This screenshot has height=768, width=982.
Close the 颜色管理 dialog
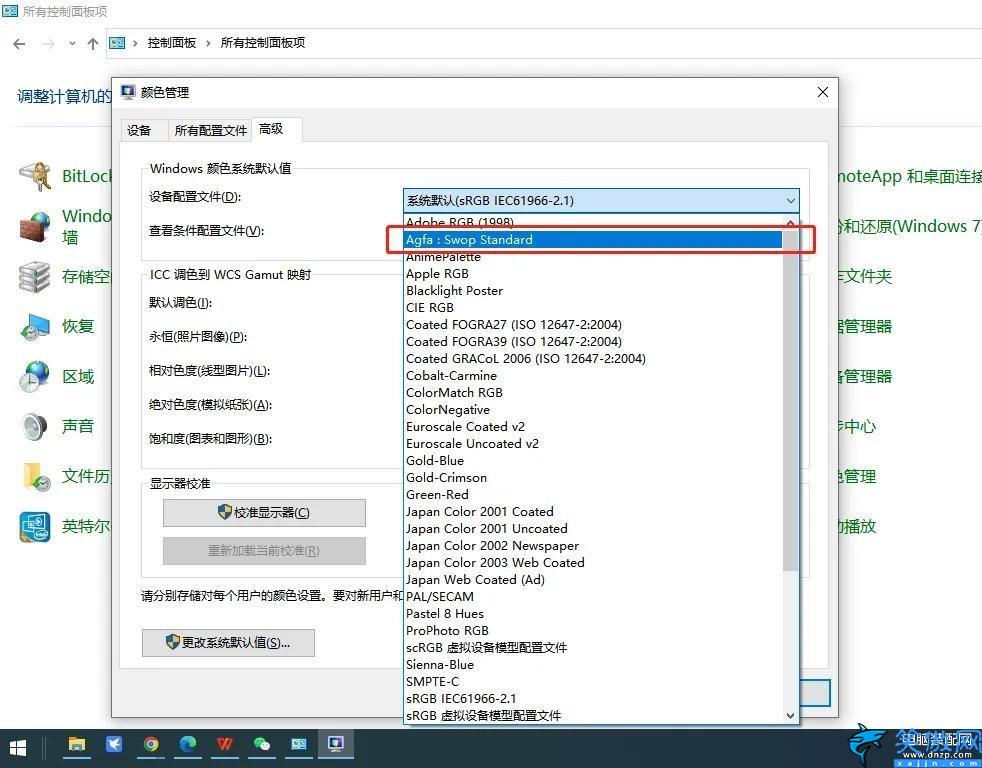coord(823,93)
